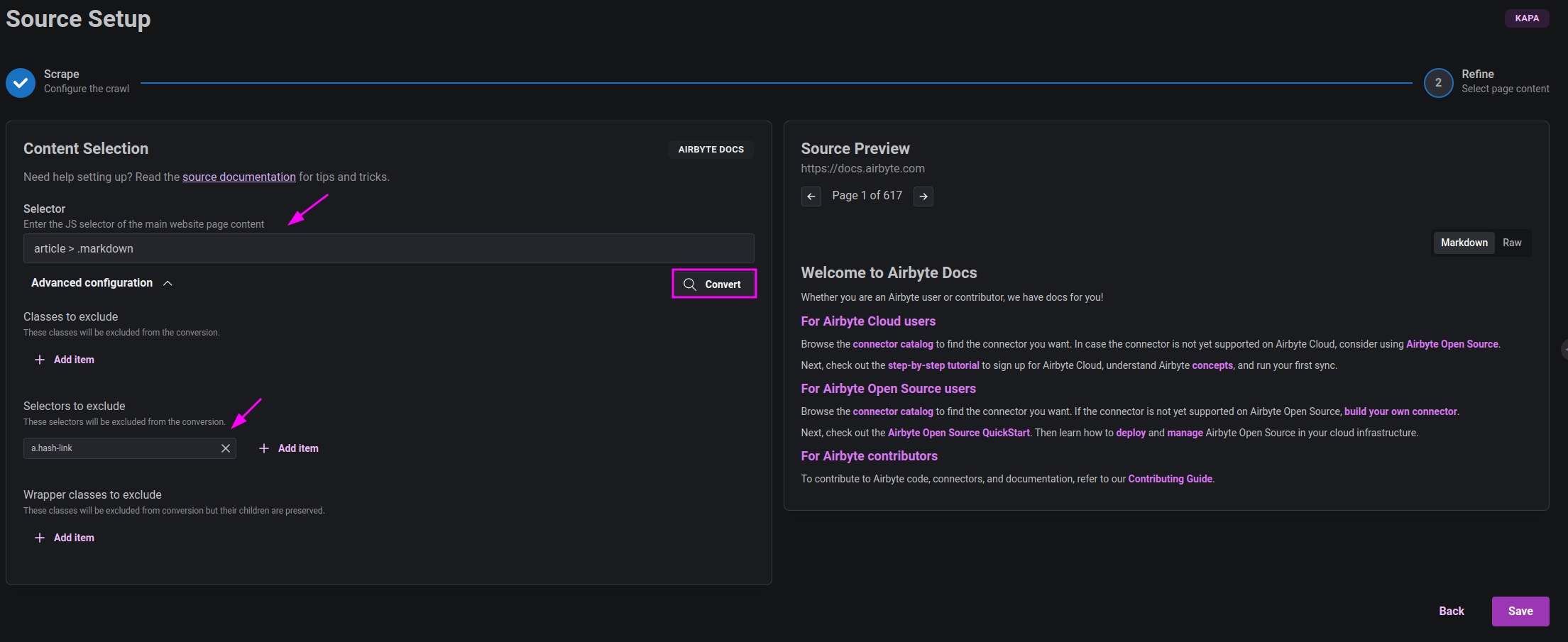1568x642 pixels.
Task: Click the Convert button
Action: tap(714, 284)
